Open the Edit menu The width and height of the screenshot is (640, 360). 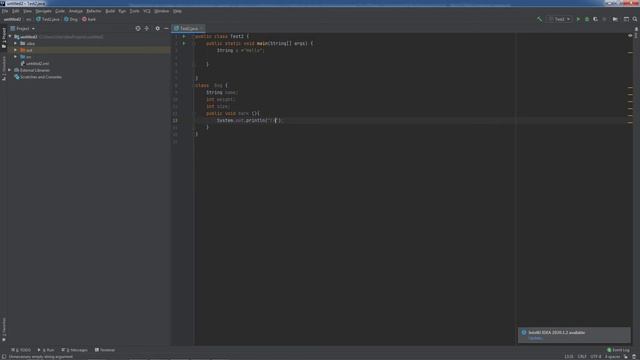[16, 11]
